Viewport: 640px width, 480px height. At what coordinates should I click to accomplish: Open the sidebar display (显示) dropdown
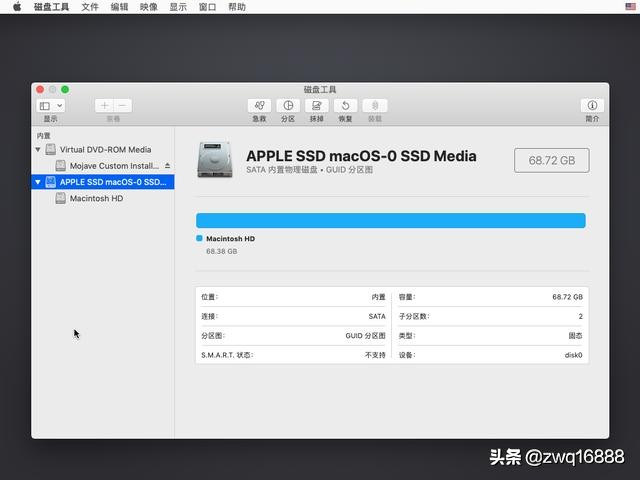pyautogui.click(x=50, y=105)
